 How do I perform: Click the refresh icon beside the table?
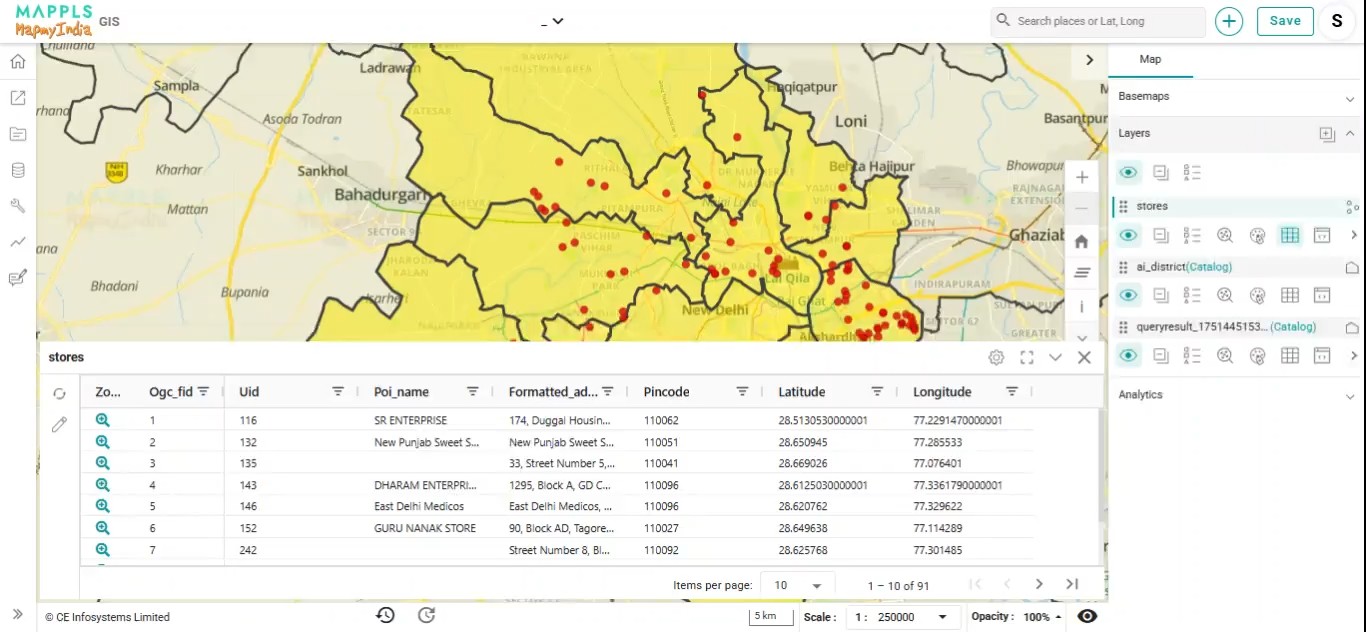[x=59, y=394]
